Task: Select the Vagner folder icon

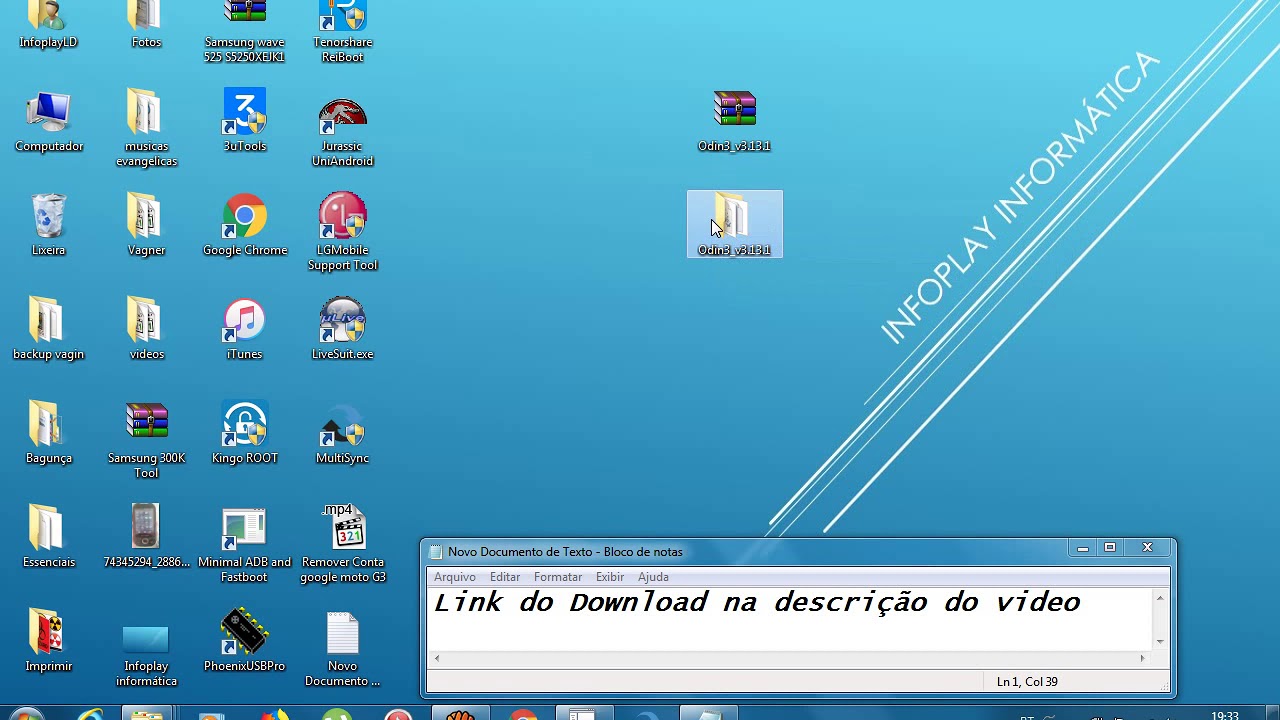Action: point(146,226)
